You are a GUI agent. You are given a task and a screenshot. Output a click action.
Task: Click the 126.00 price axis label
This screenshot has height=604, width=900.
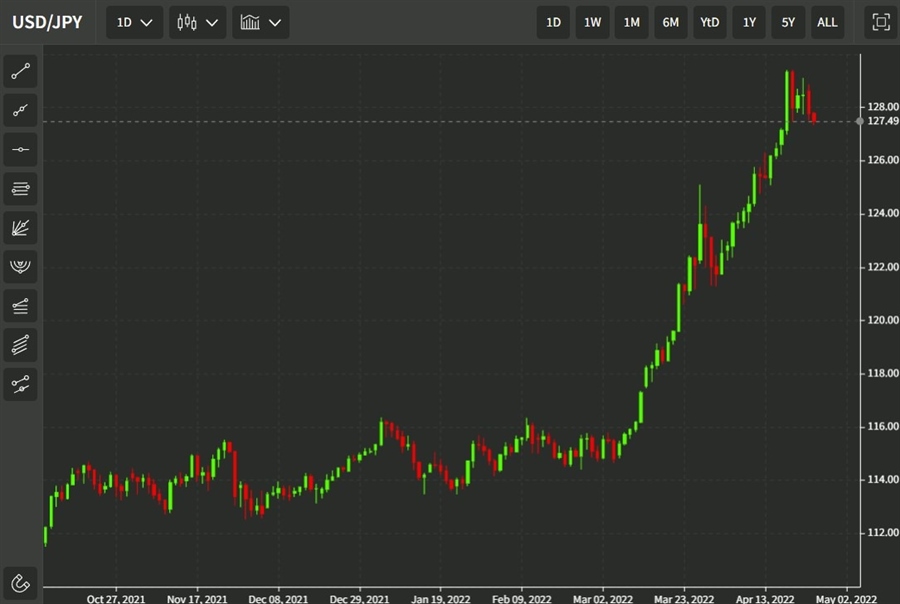(x=883, y=160)
